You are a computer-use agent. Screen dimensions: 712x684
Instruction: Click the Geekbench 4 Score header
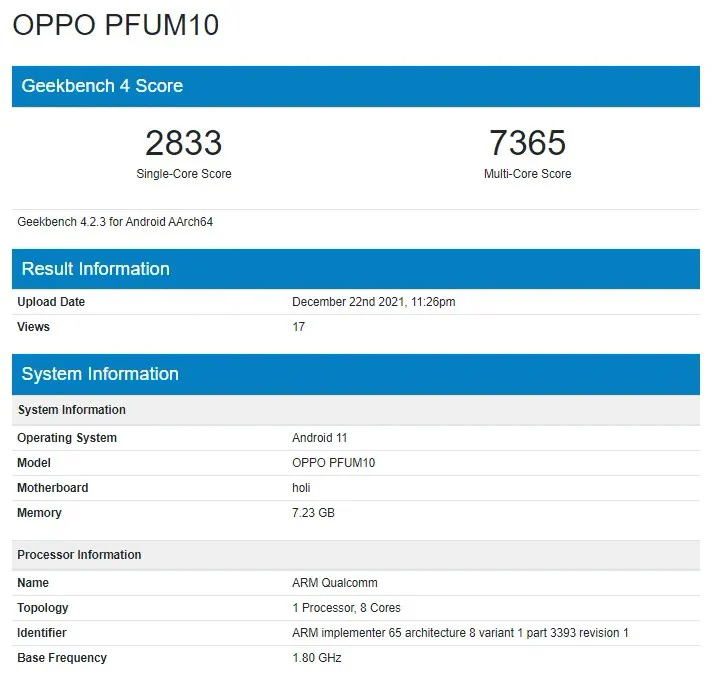click(x=102, y=86)
